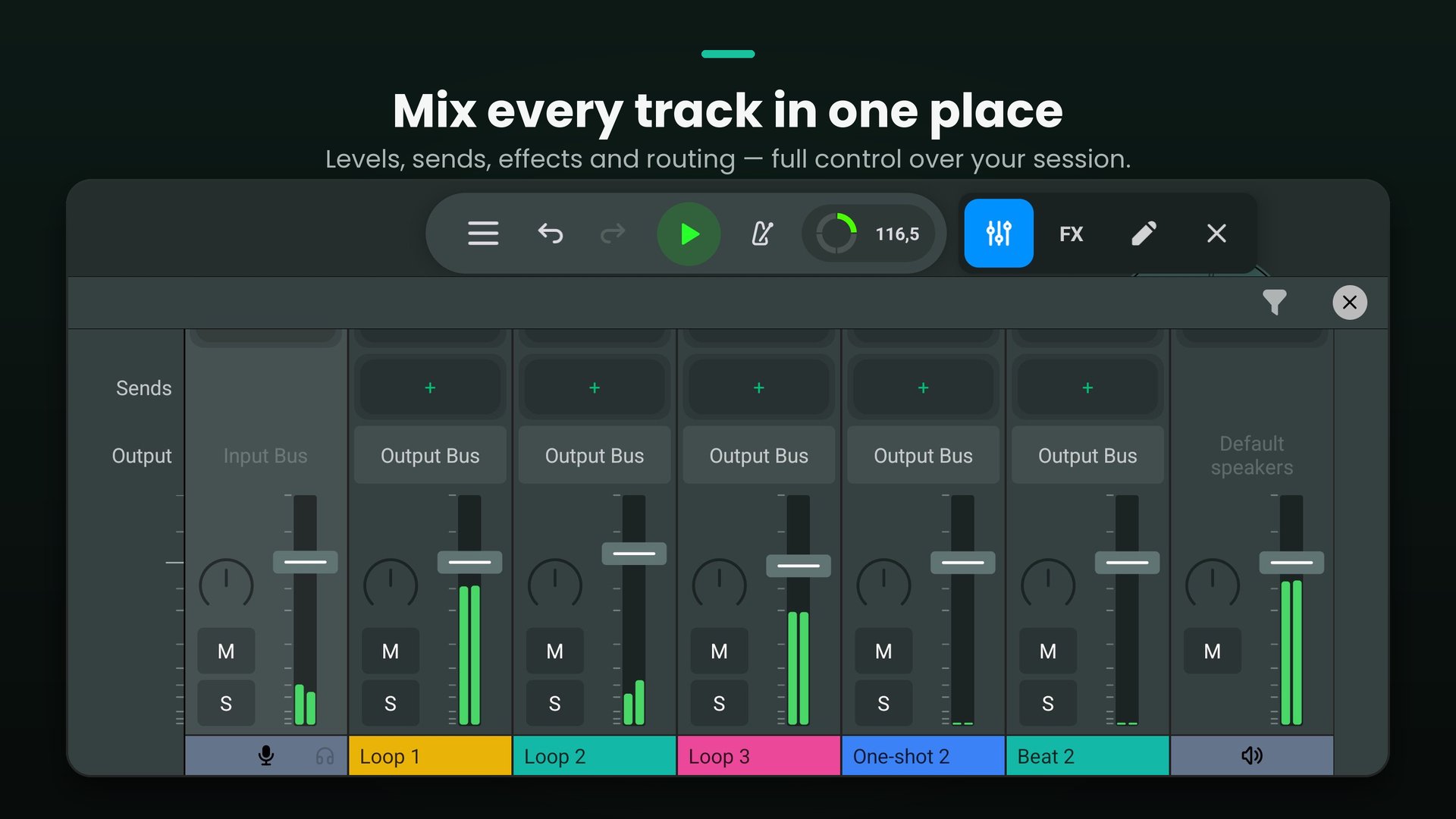Viewport: 1456px width, 819px height.
Task: Select the blue mixer sliders icon
Action: click(x=999, y=234)
